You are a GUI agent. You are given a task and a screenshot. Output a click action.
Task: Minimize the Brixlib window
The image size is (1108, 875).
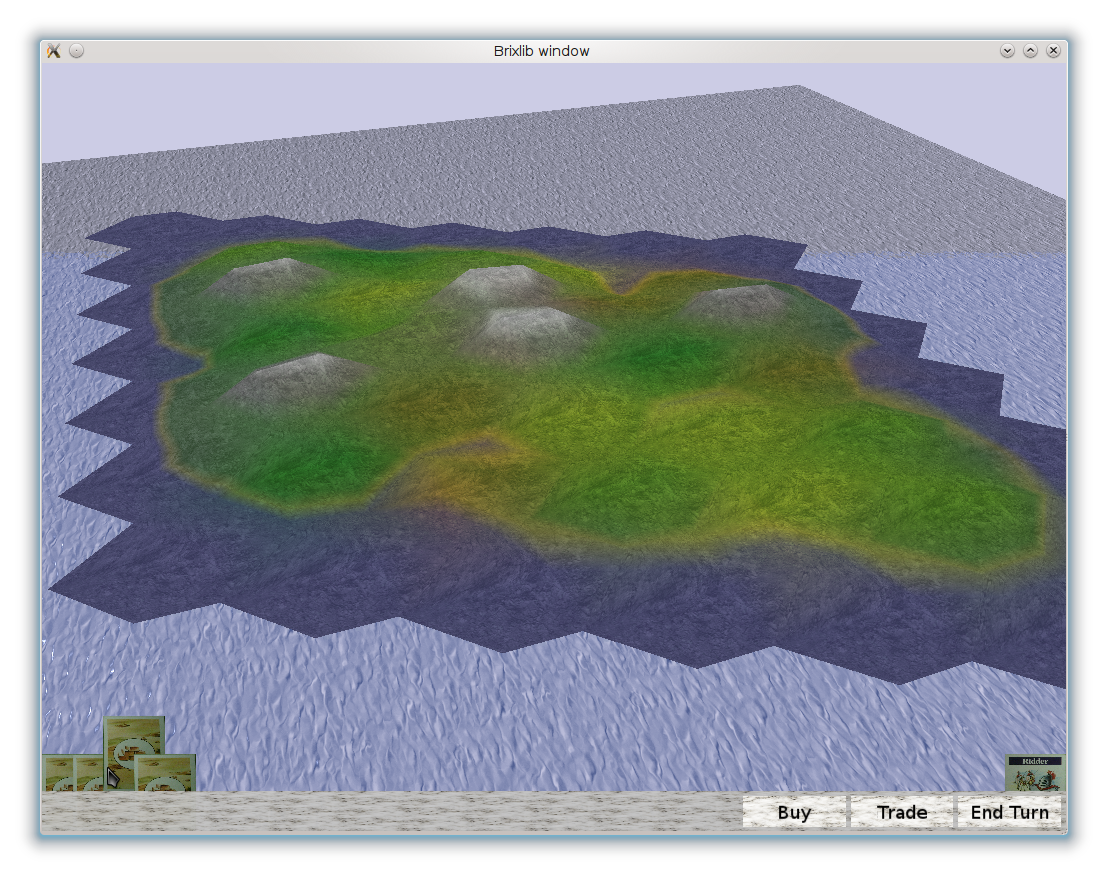[x=1007, y=51]
